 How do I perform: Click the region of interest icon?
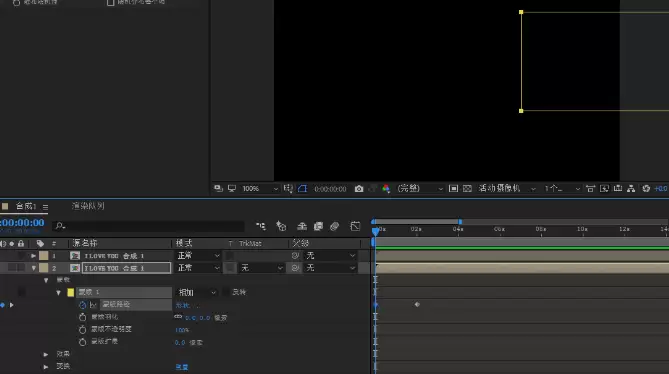click(x=453, y=188)
